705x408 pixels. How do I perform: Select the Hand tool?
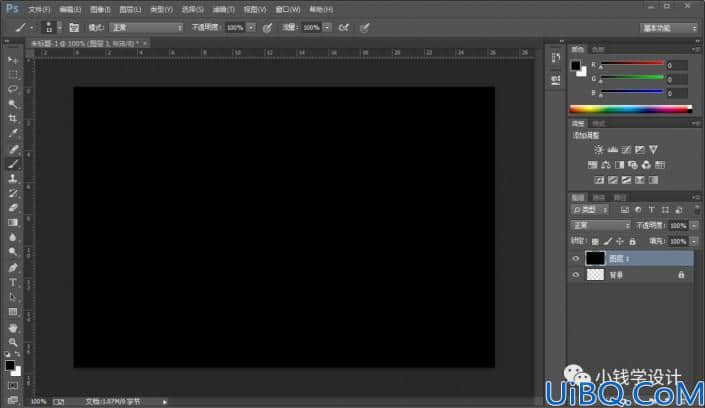point(13,327)
